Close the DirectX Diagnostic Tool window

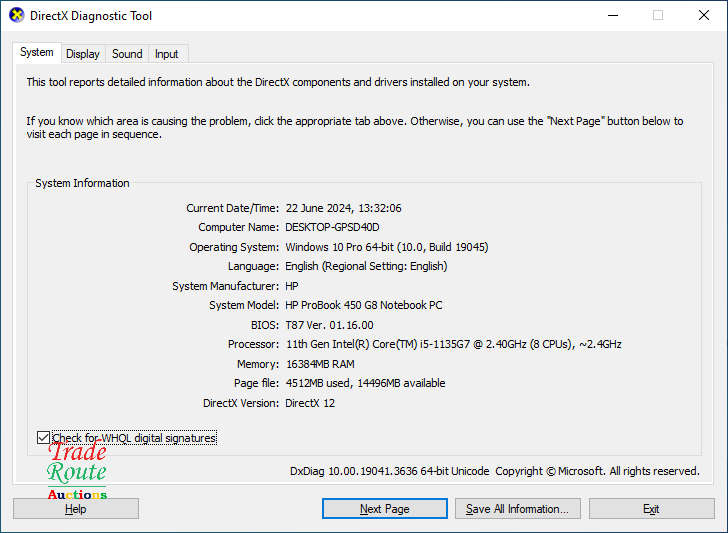(703, 16)
